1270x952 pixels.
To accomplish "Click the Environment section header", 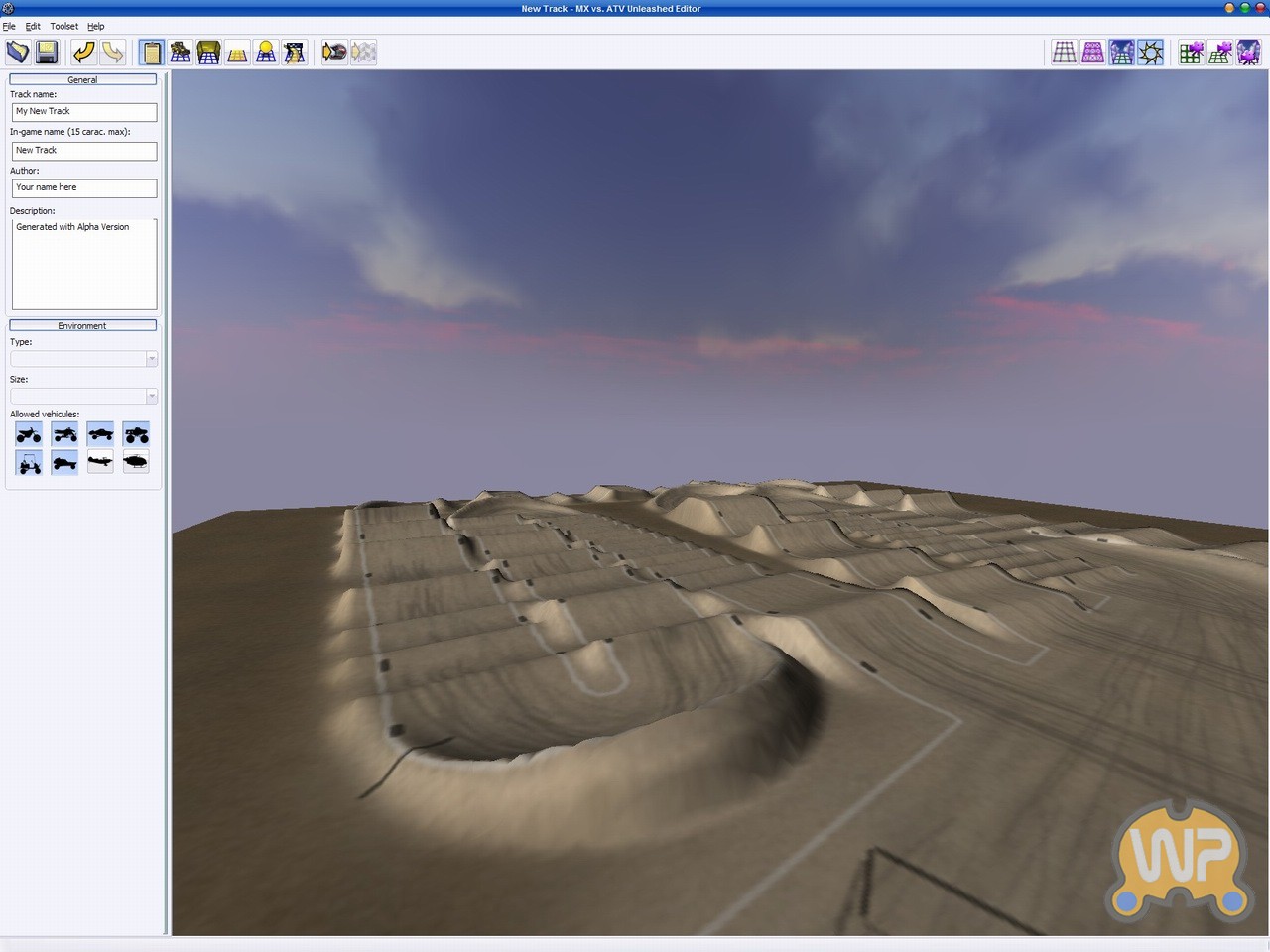I will click(82, 325).
